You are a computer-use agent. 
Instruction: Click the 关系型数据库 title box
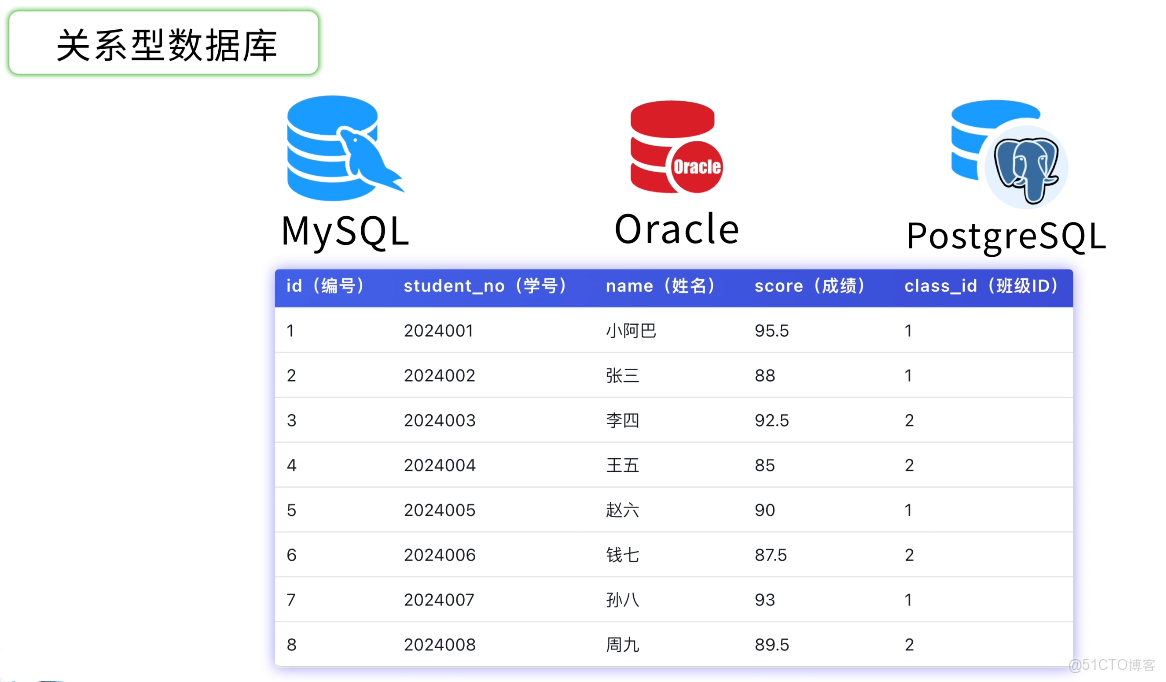pos(163,42)
